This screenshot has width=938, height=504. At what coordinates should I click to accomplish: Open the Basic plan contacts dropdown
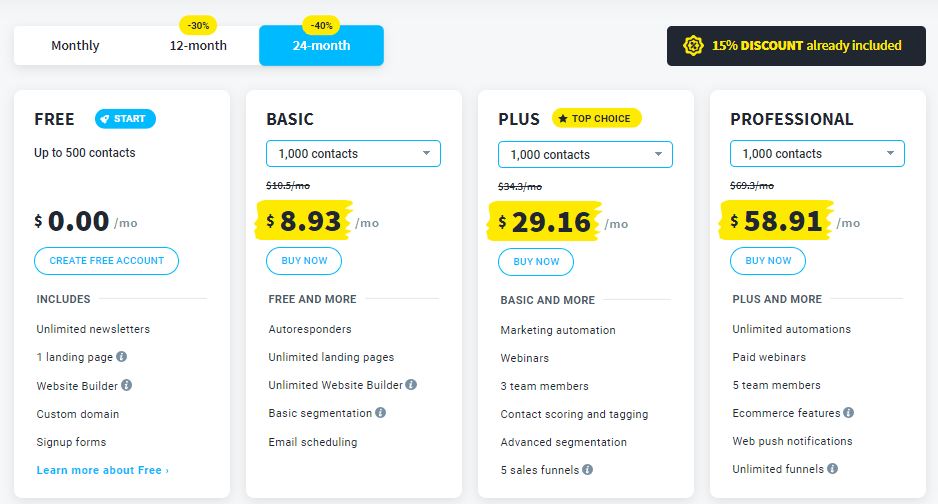point(353,154)
